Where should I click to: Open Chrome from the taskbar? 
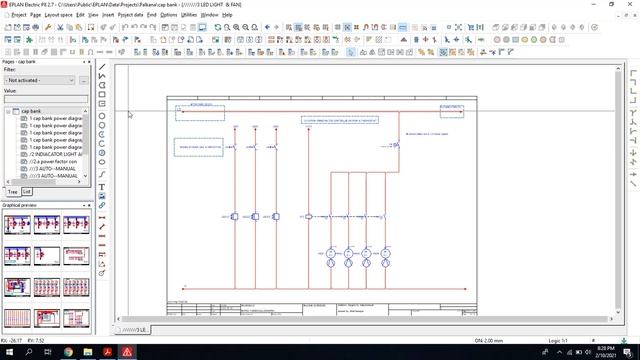pos(68,352)
